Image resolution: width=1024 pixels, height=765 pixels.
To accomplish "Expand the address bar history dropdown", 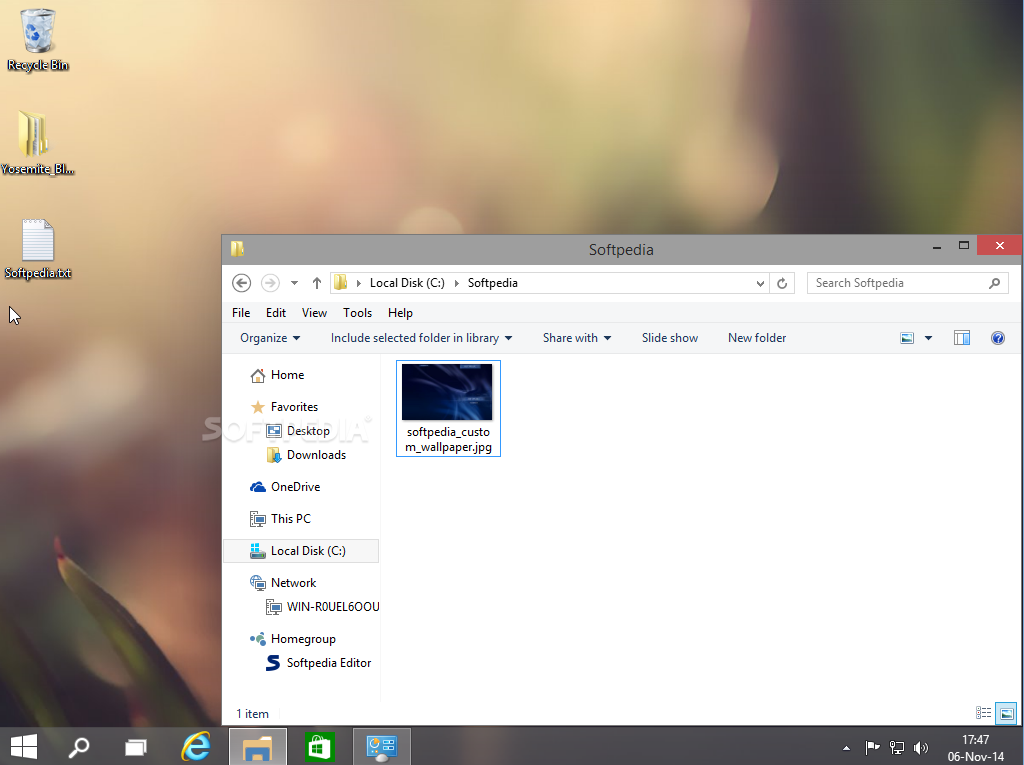I will pyautogui.click(x=760, y=283).
